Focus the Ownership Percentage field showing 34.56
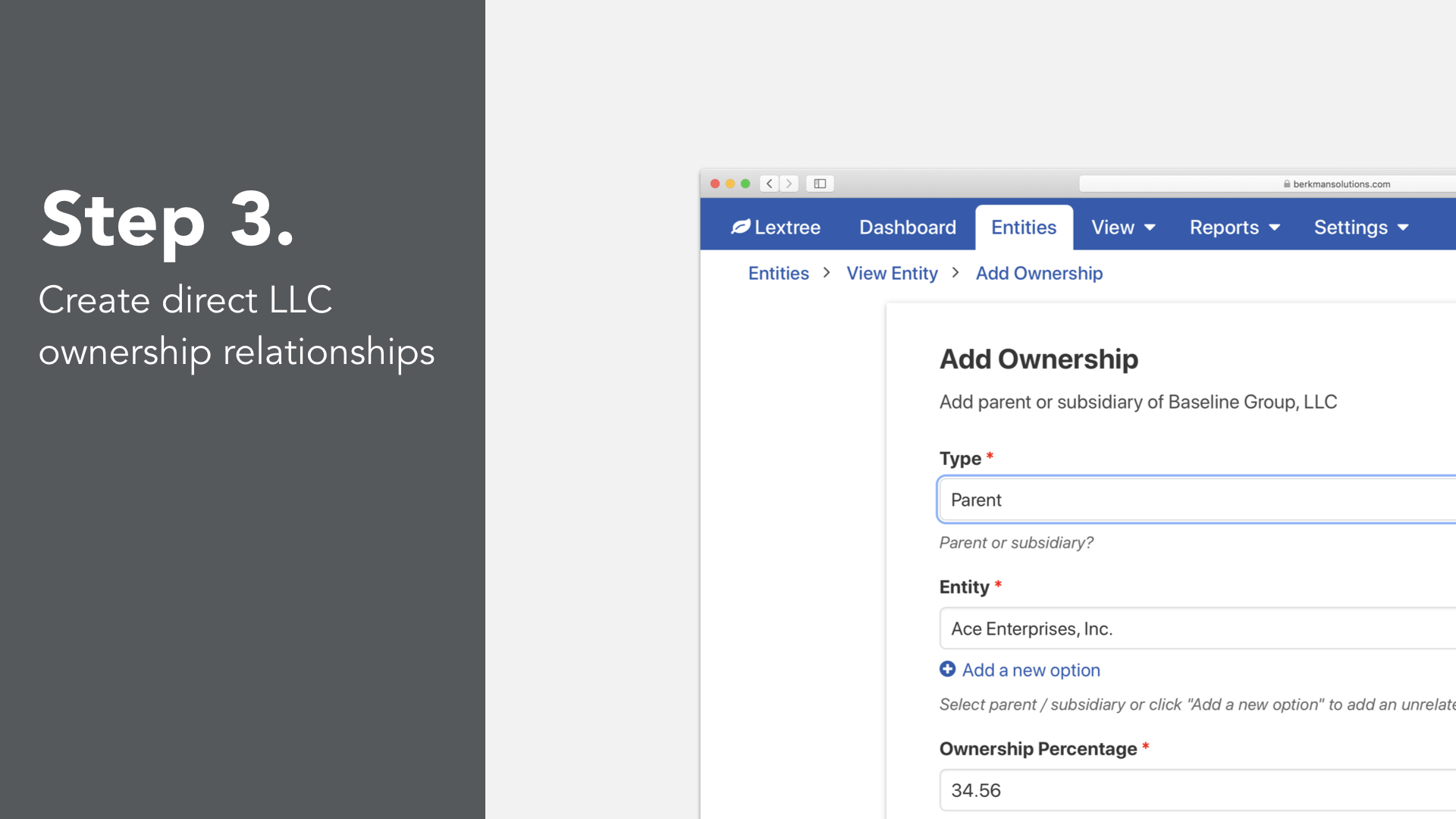1456x819 pixels. point(1197,790)
